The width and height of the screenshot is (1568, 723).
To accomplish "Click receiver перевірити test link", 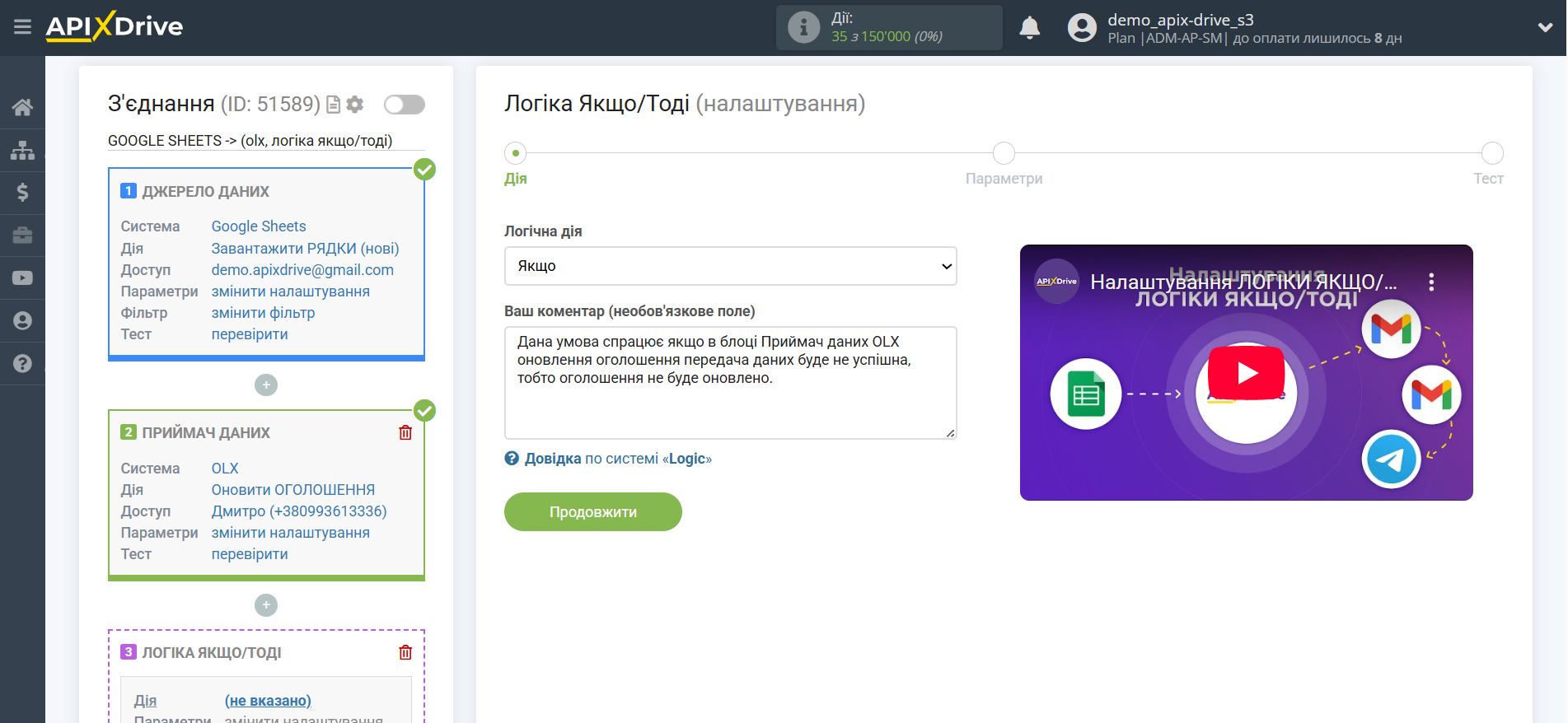I will [250, 554].
